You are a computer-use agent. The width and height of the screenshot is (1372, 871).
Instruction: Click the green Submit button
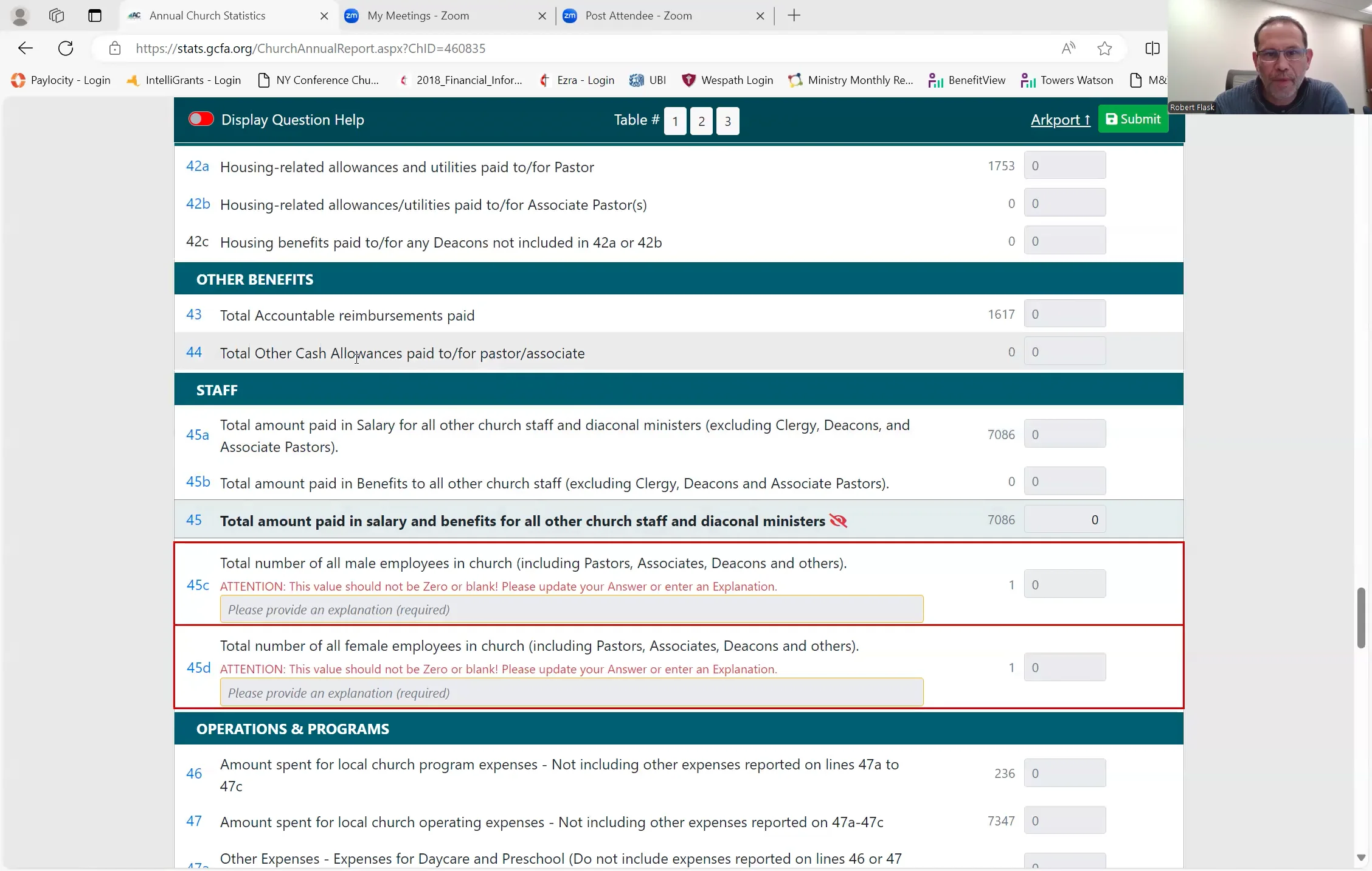[x=1133, y=119]
